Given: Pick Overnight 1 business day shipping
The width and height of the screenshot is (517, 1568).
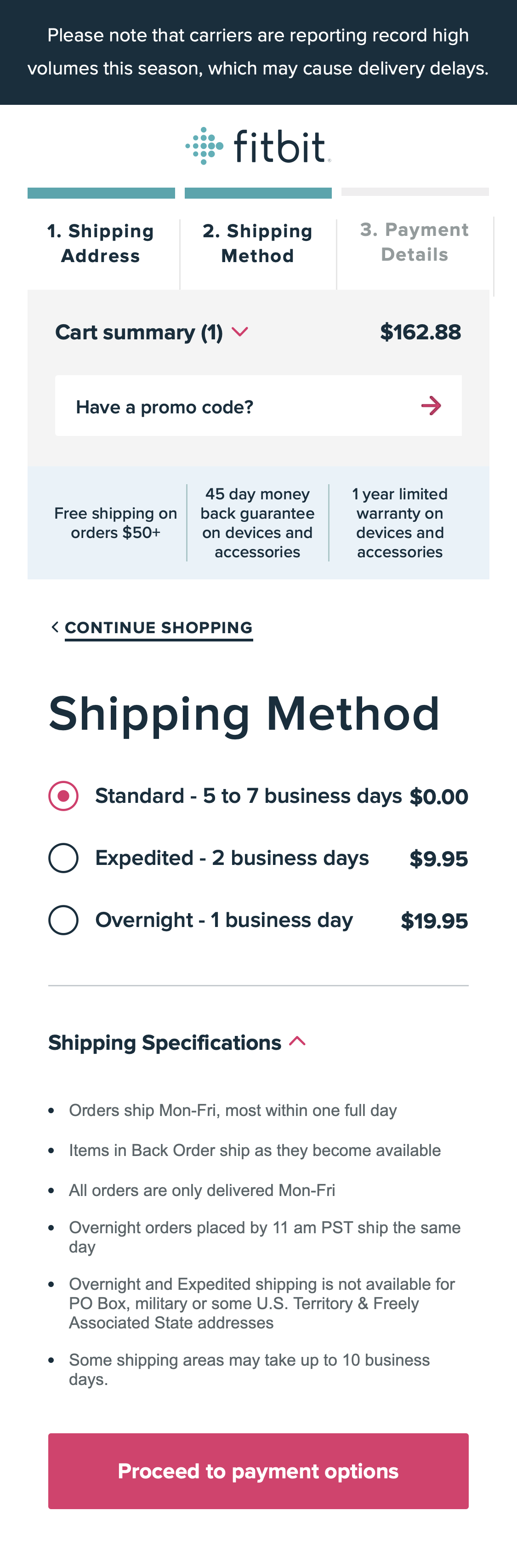Looking at the screenshot, I should [x=63, y=921].
